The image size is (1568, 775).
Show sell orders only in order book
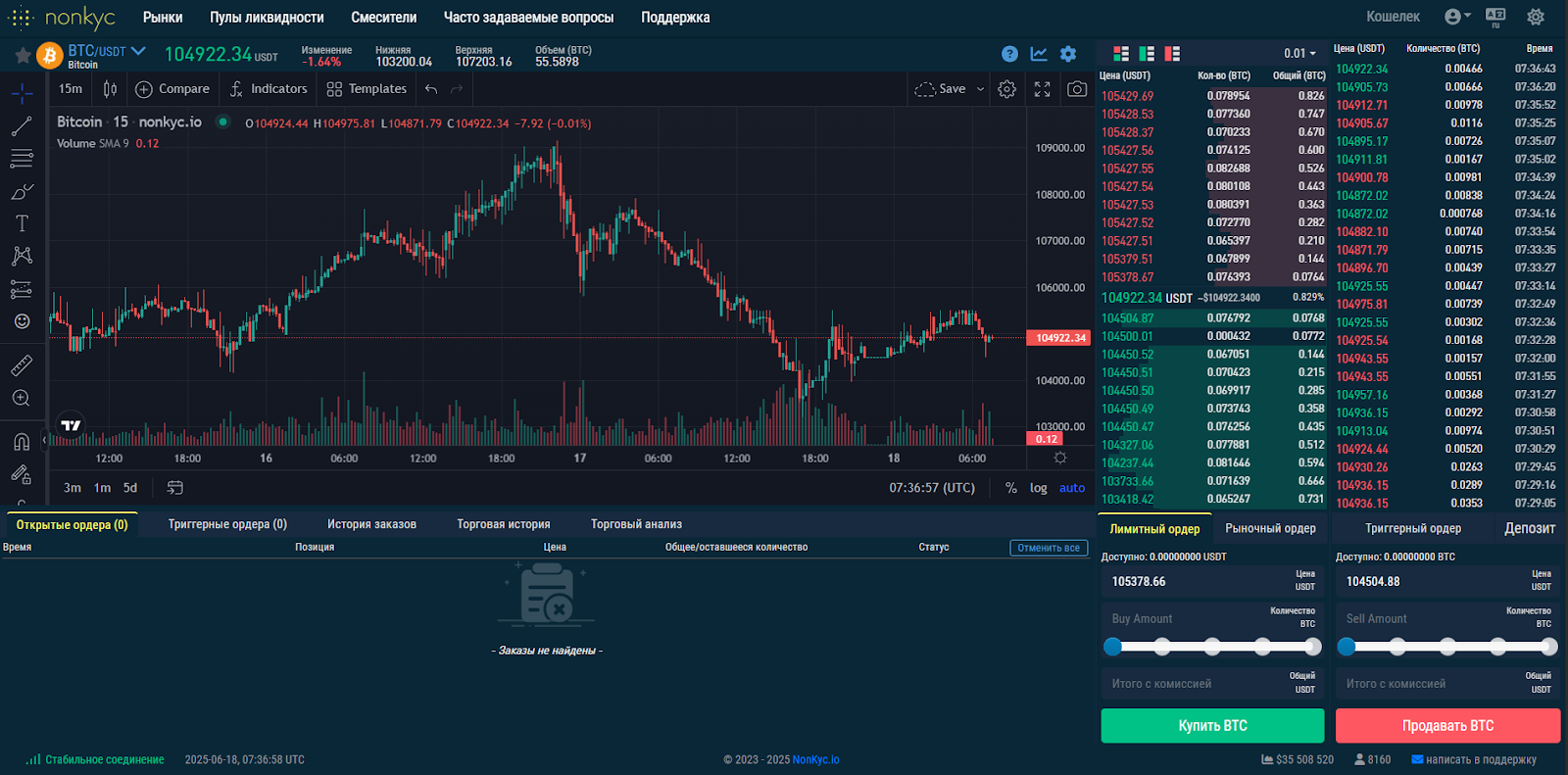pyautogui.click(x=1172, y=54)
